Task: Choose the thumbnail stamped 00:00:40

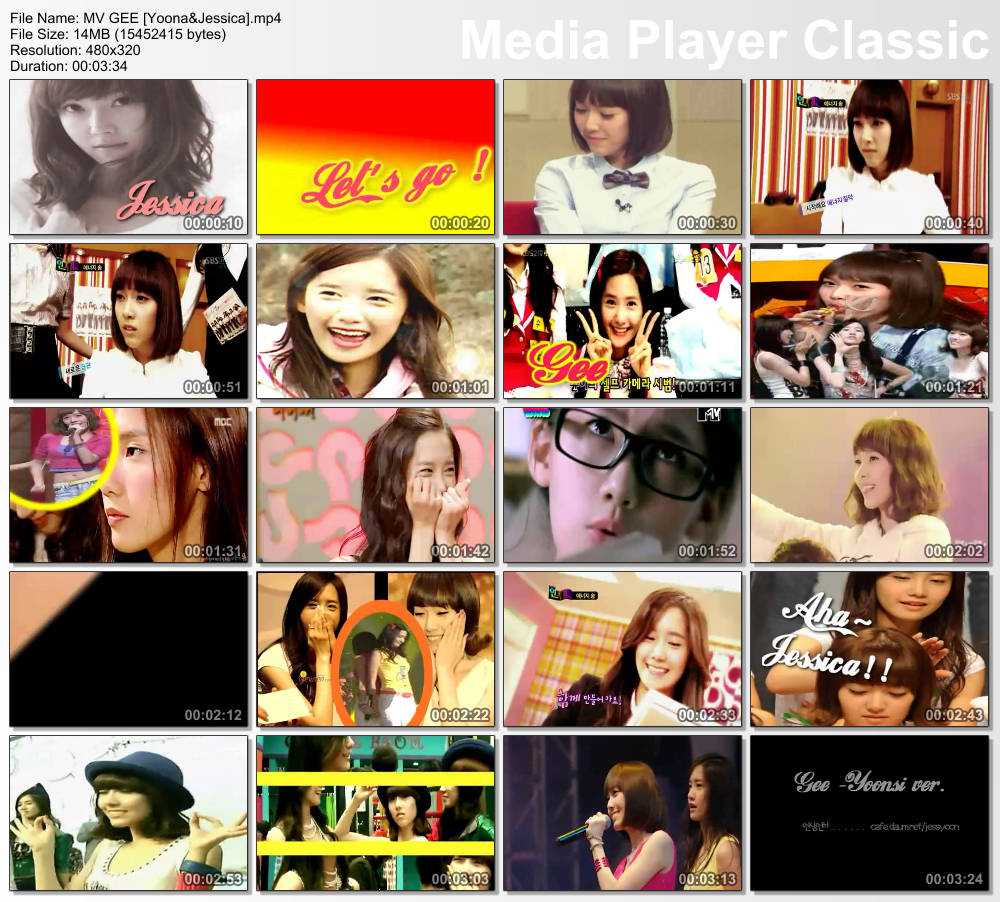Action: 869,157
